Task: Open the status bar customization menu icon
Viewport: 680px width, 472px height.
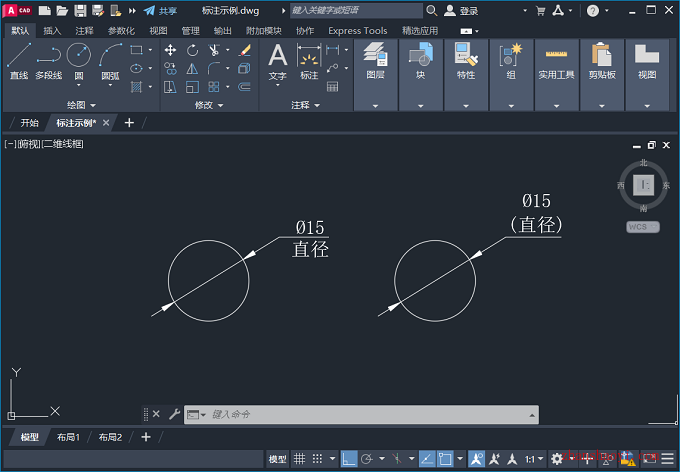Action: point(668,459)
